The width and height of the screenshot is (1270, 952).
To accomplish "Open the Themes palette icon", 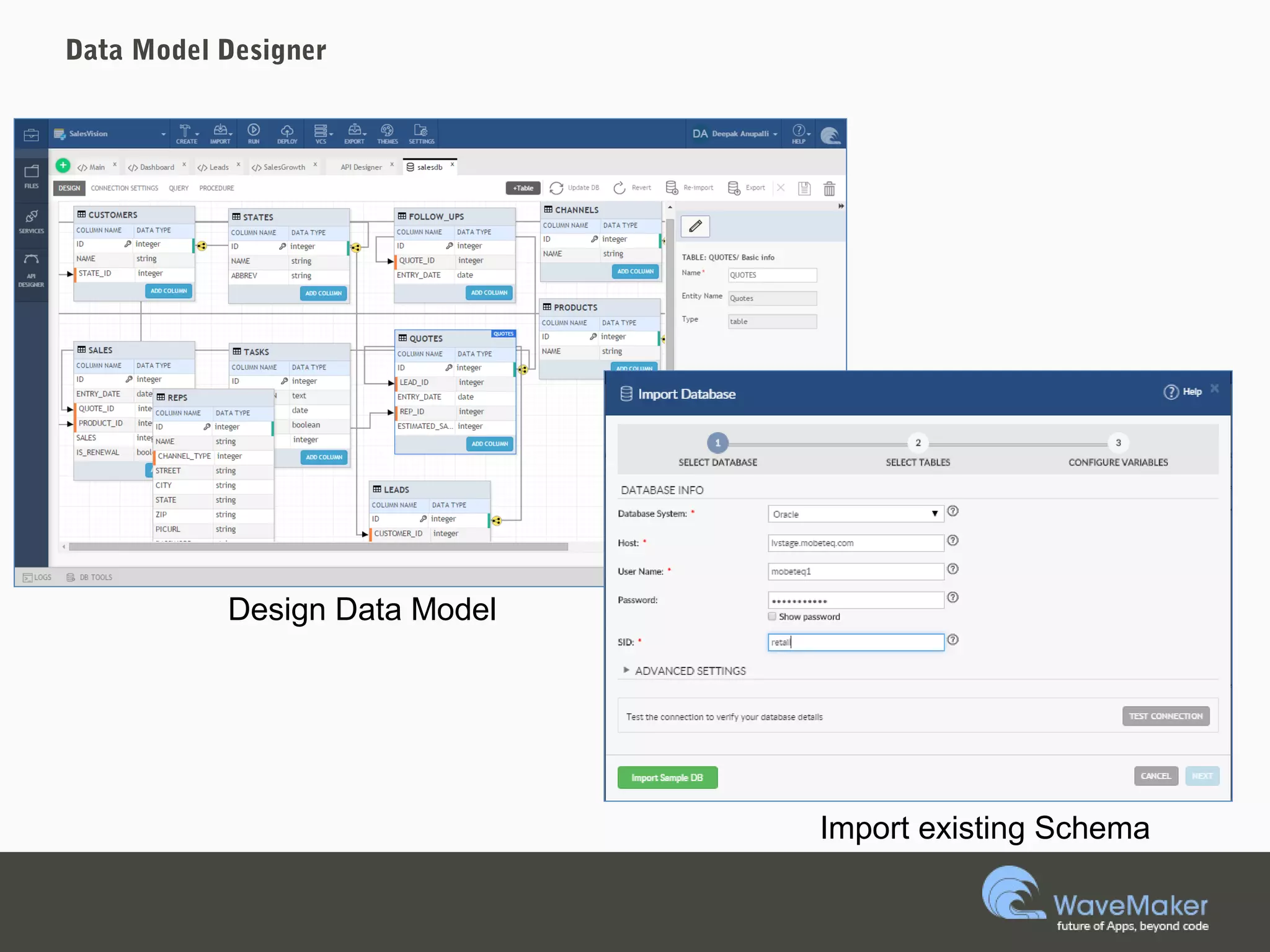I will tap(388, 133).
